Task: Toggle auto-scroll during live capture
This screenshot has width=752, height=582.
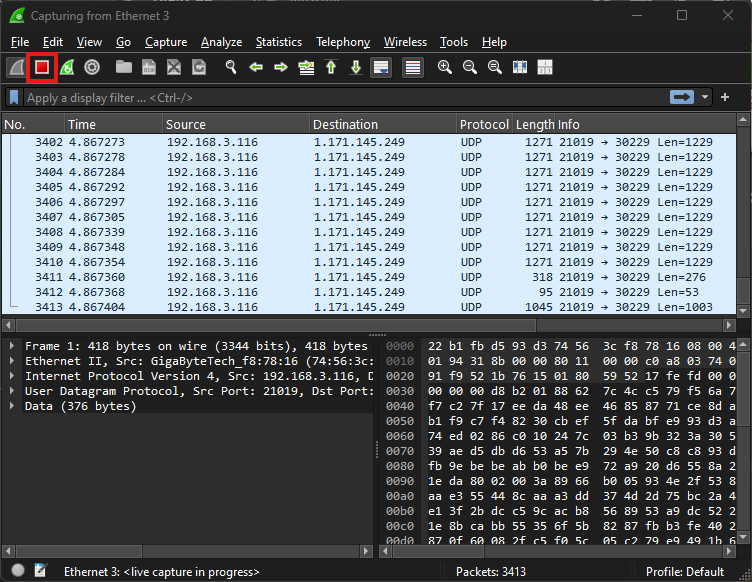Action: 381,68
